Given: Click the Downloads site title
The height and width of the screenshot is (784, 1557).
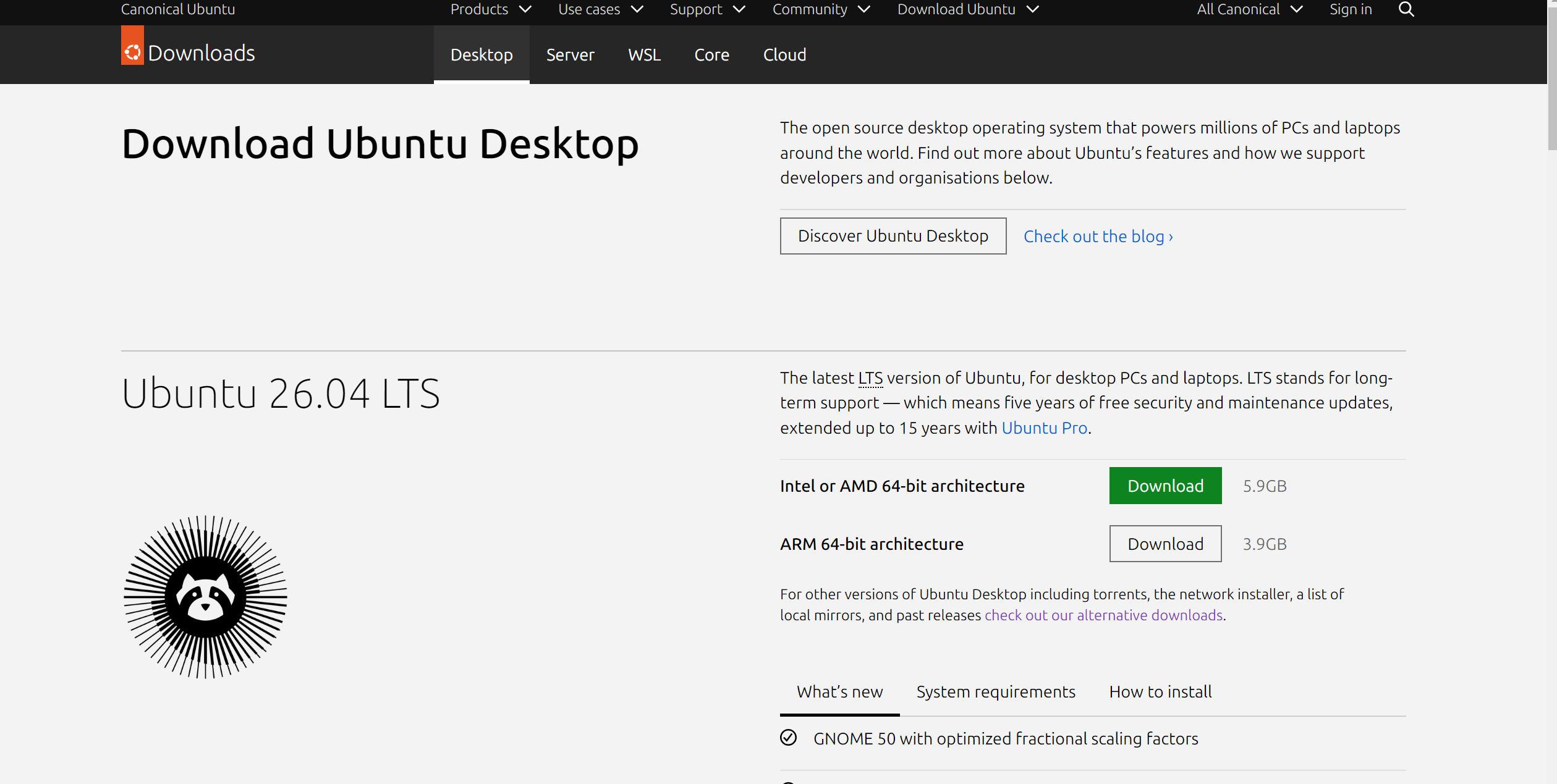Looking at the screenshot, I should (x=202, y=53).
